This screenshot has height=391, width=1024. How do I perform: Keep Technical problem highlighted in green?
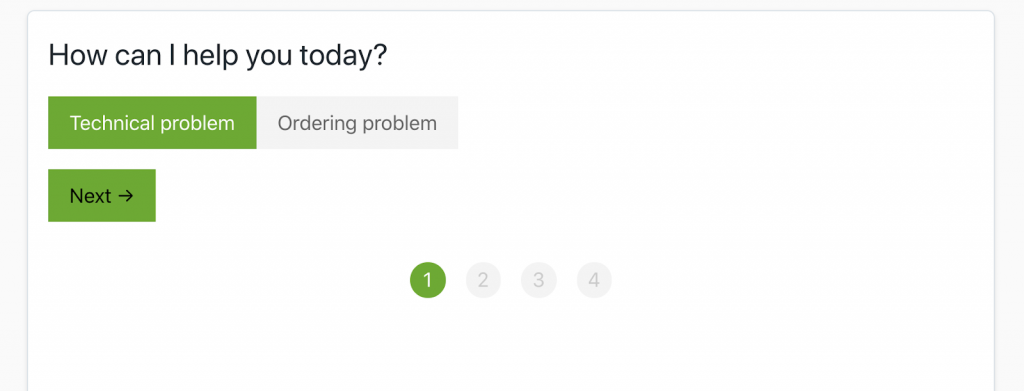(152, 123)
